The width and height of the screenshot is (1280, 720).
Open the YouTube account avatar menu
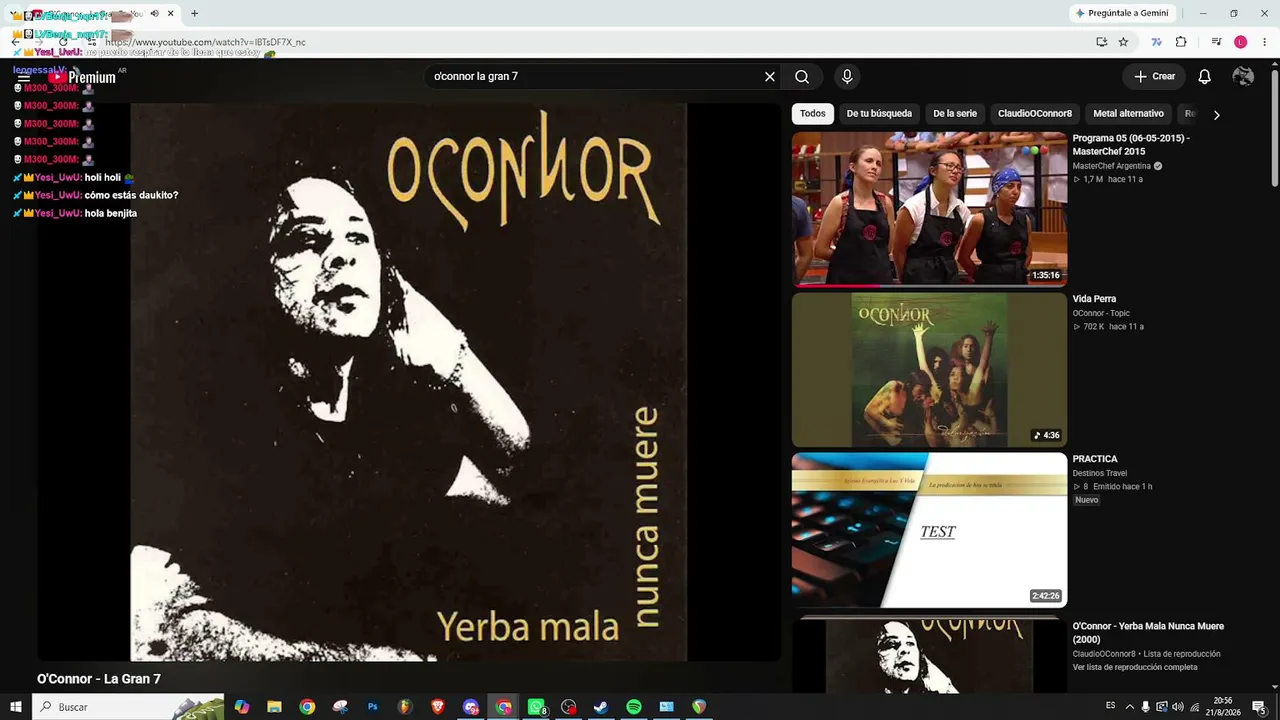pos(1243,77)
